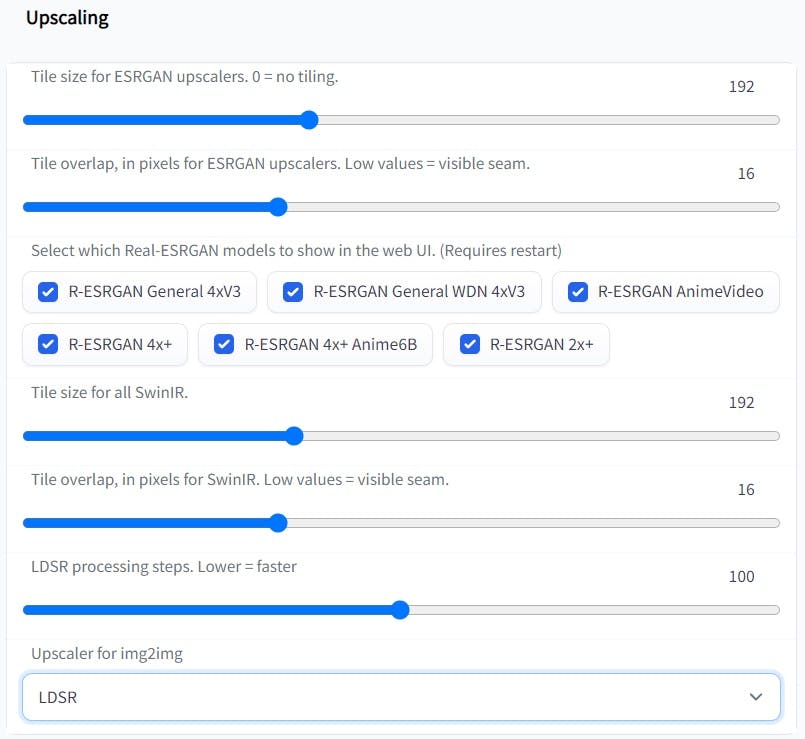Uncheck the R-ESRGAN 4x+ option
The width and height of the screenshot is (805, 739).
48,344
